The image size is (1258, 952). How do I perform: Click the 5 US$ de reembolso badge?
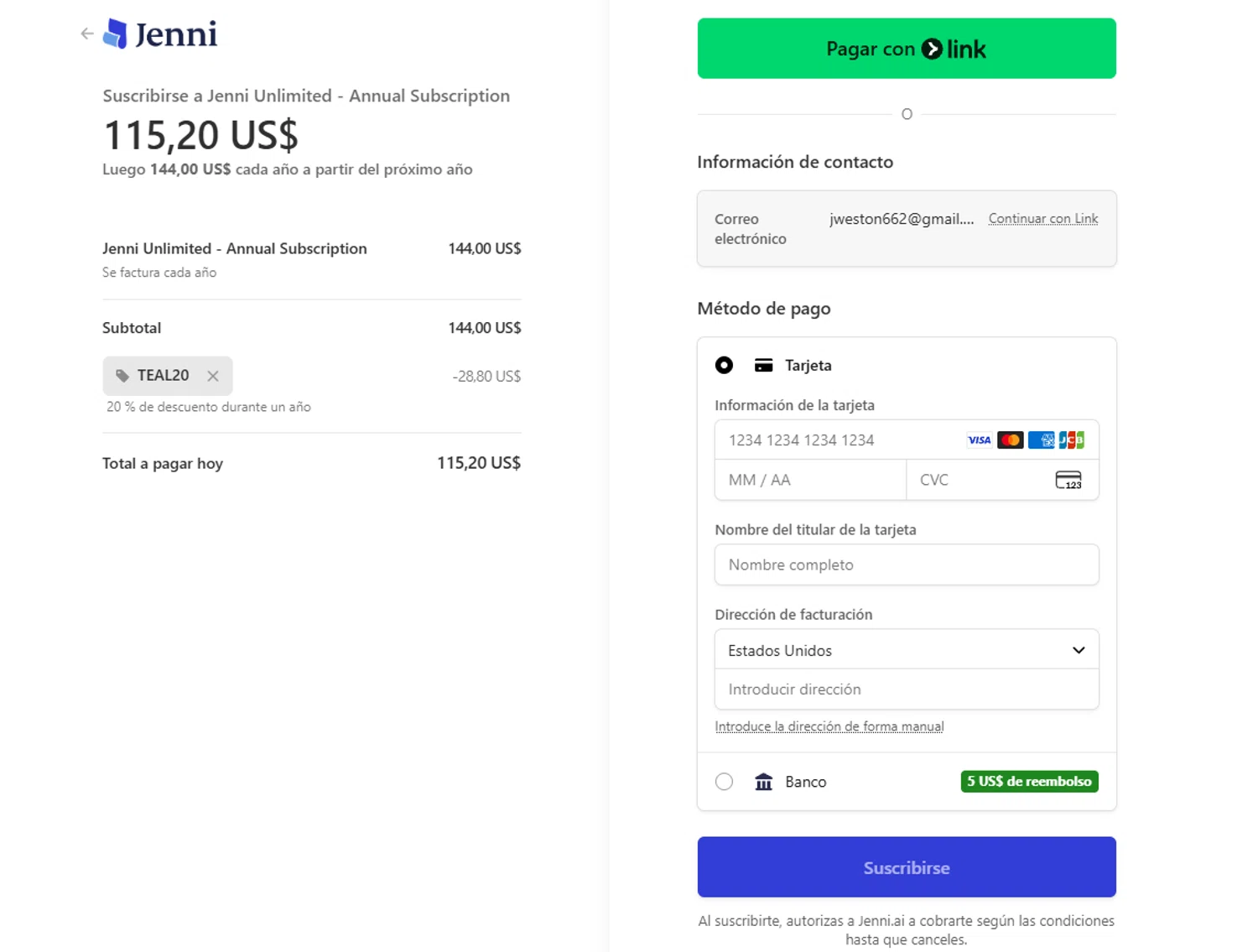coord(1029,782)
